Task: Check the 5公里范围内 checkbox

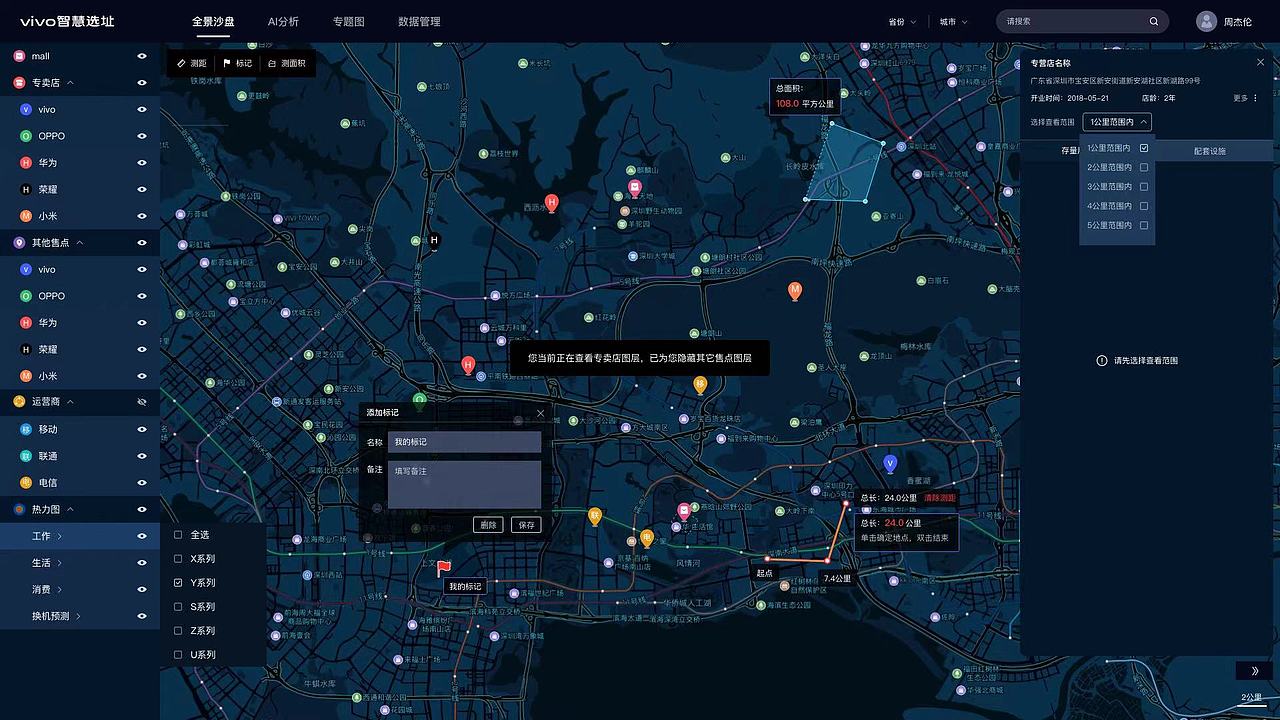Action: click(x=1144, y=225)
